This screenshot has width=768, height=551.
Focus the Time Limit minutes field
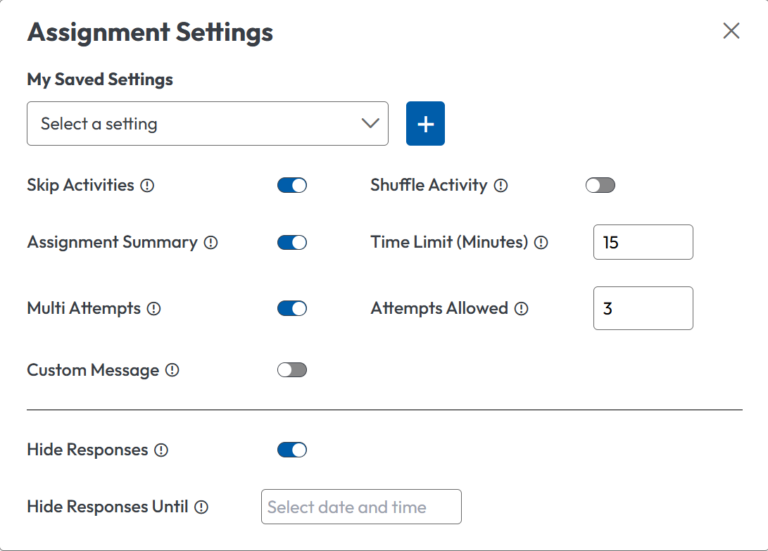coord(643,242)
